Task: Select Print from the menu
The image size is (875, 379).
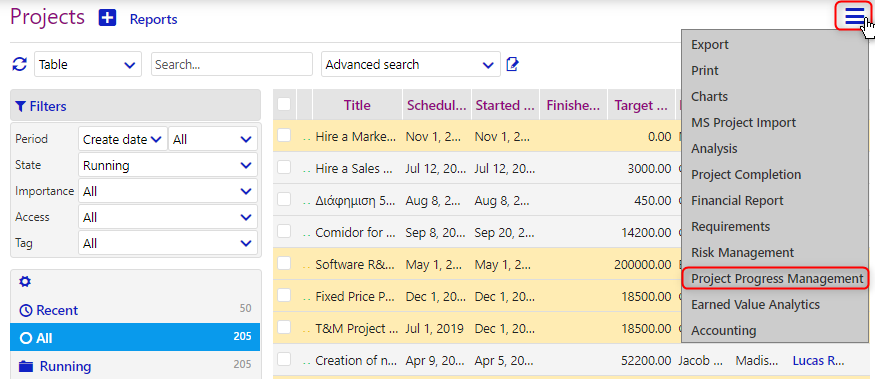Action: pos(775,71)
